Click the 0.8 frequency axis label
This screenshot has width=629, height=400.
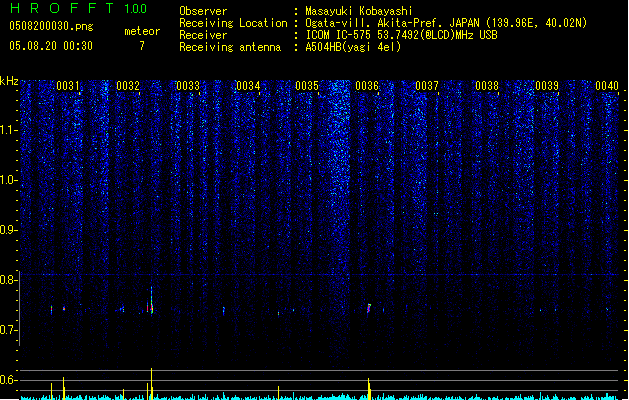point(8,280)
